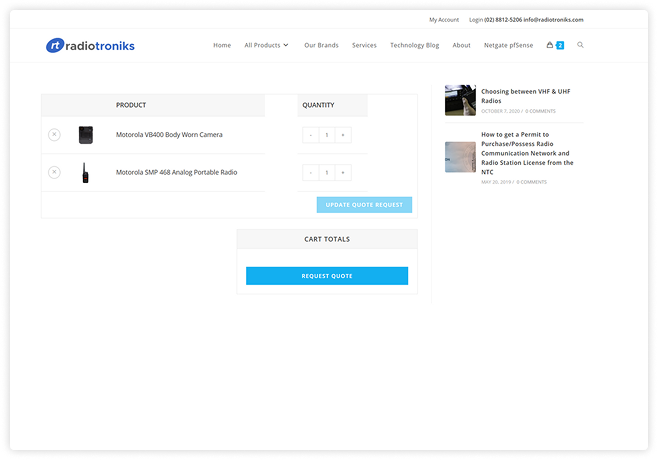Remove Motorola SMP 468 Analog Portable Radio
The image size is (658, 460).
tap(54, 172)
